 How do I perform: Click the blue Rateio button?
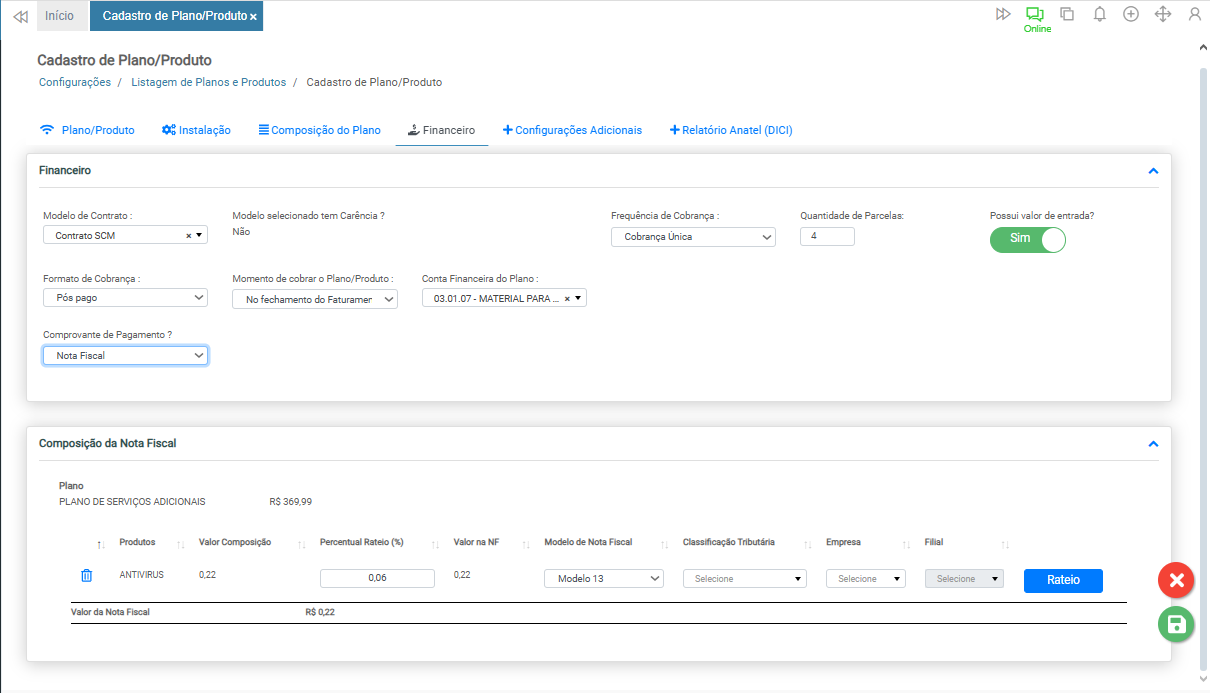click(x=1062, y=580)
